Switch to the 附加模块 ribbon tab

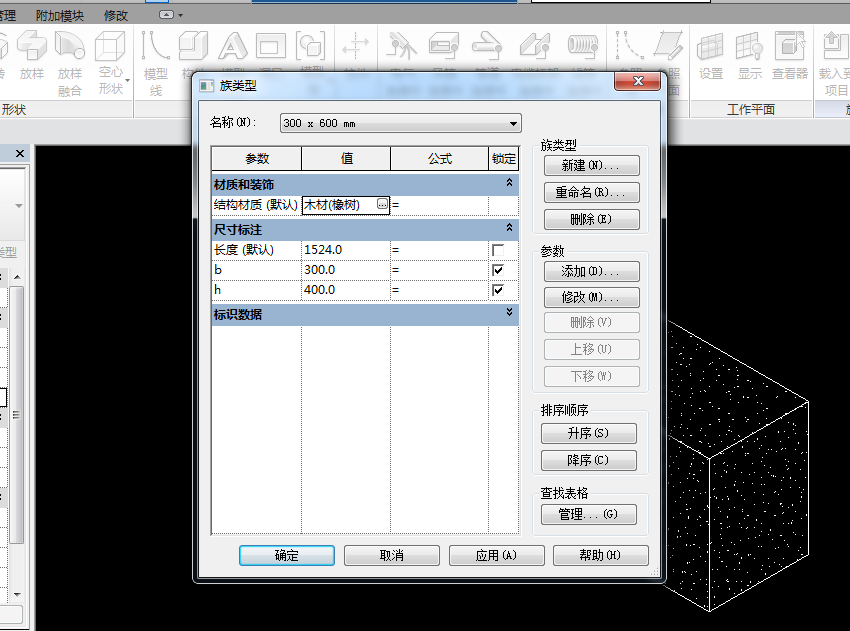coord(60,15)
